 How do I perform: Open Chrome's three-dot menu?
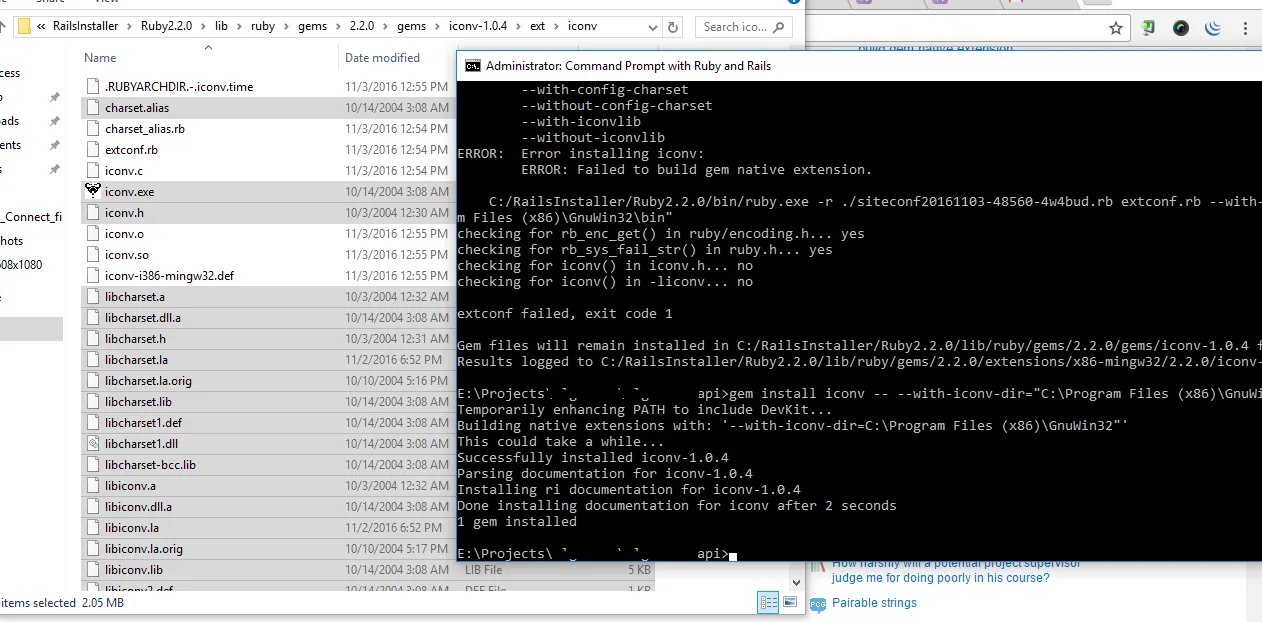(1243, 28)
